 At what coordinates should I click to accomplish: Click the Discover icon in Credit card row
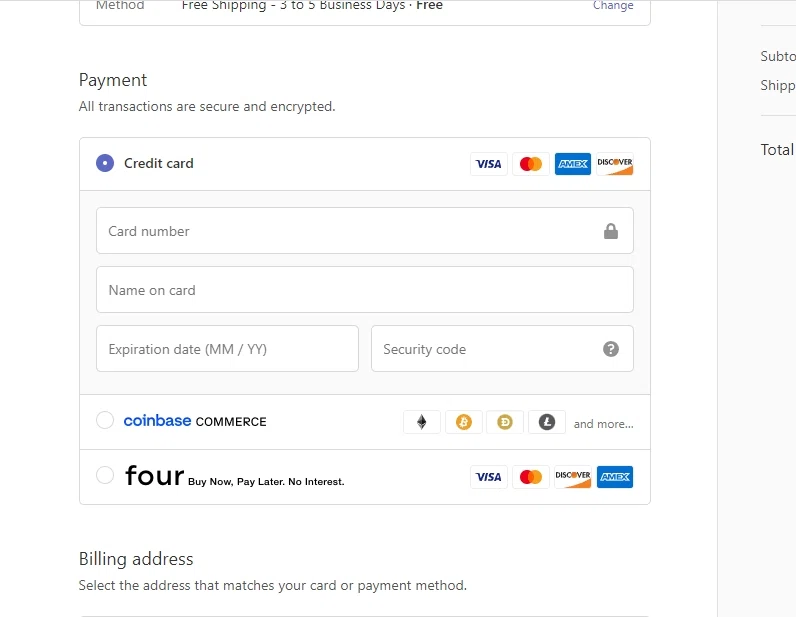[x=615, y=164]
